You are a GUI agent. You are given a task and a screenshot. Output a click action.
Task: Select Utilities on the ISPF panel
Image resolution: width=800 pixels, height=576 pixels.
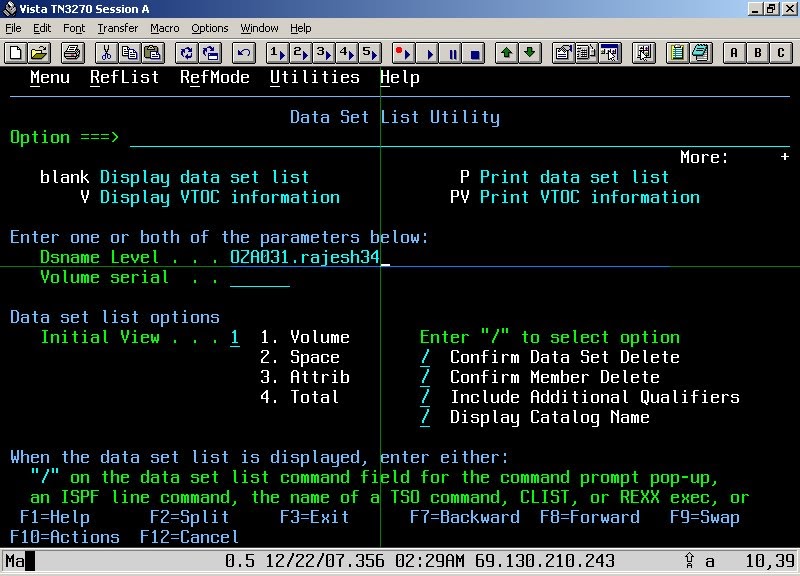coord(315,77)
